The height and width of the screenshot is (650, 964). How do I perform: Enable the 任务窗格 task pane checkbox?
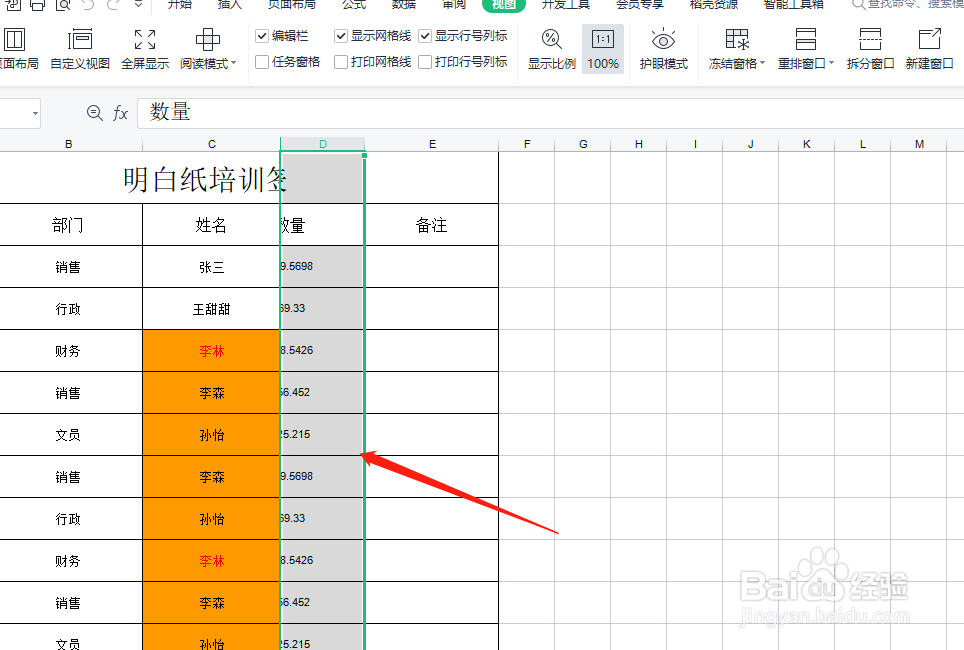click(262, 62)
